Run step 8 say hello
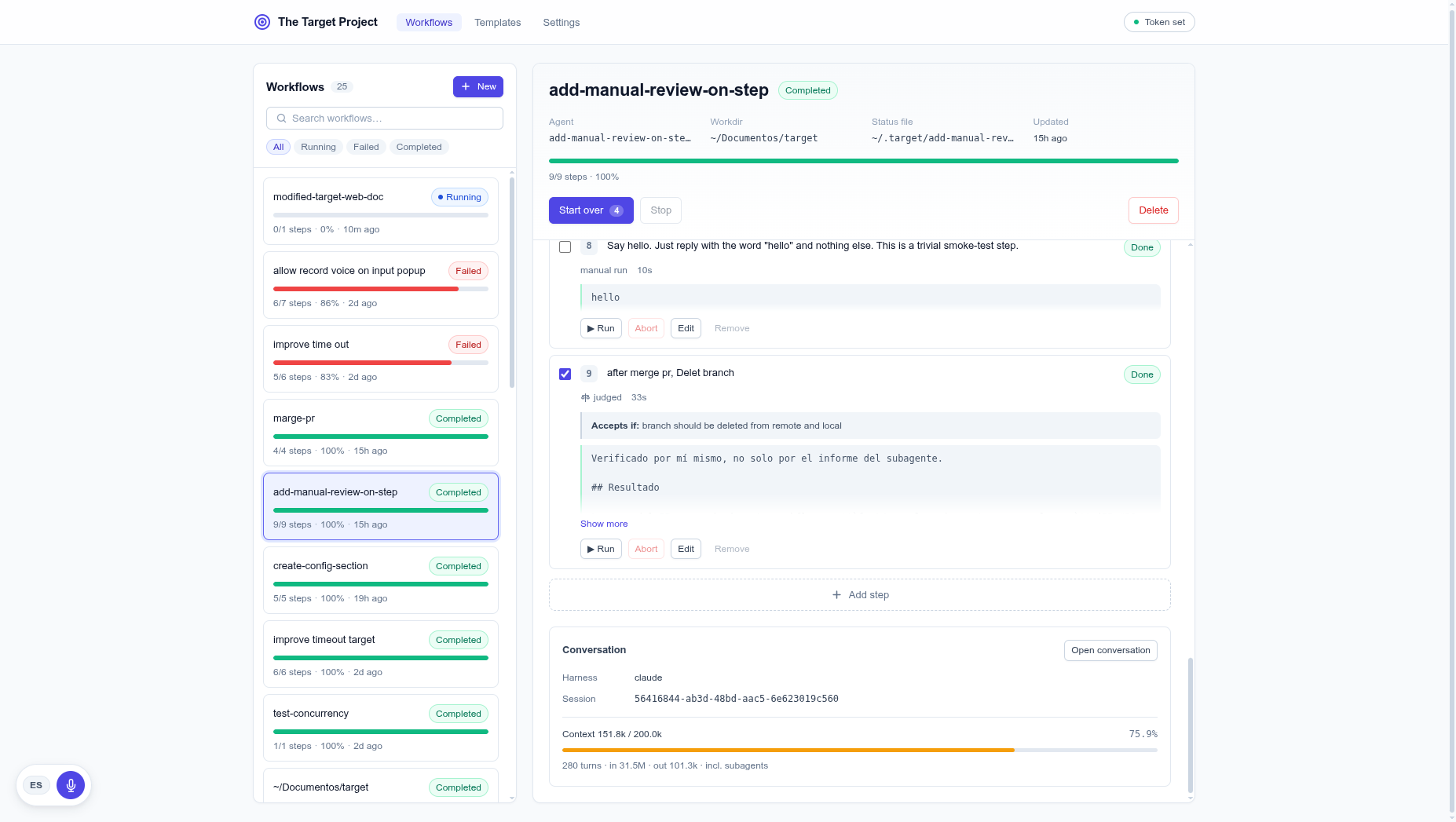The height and width of the screenshot is (822, 1456). (601, 328)
